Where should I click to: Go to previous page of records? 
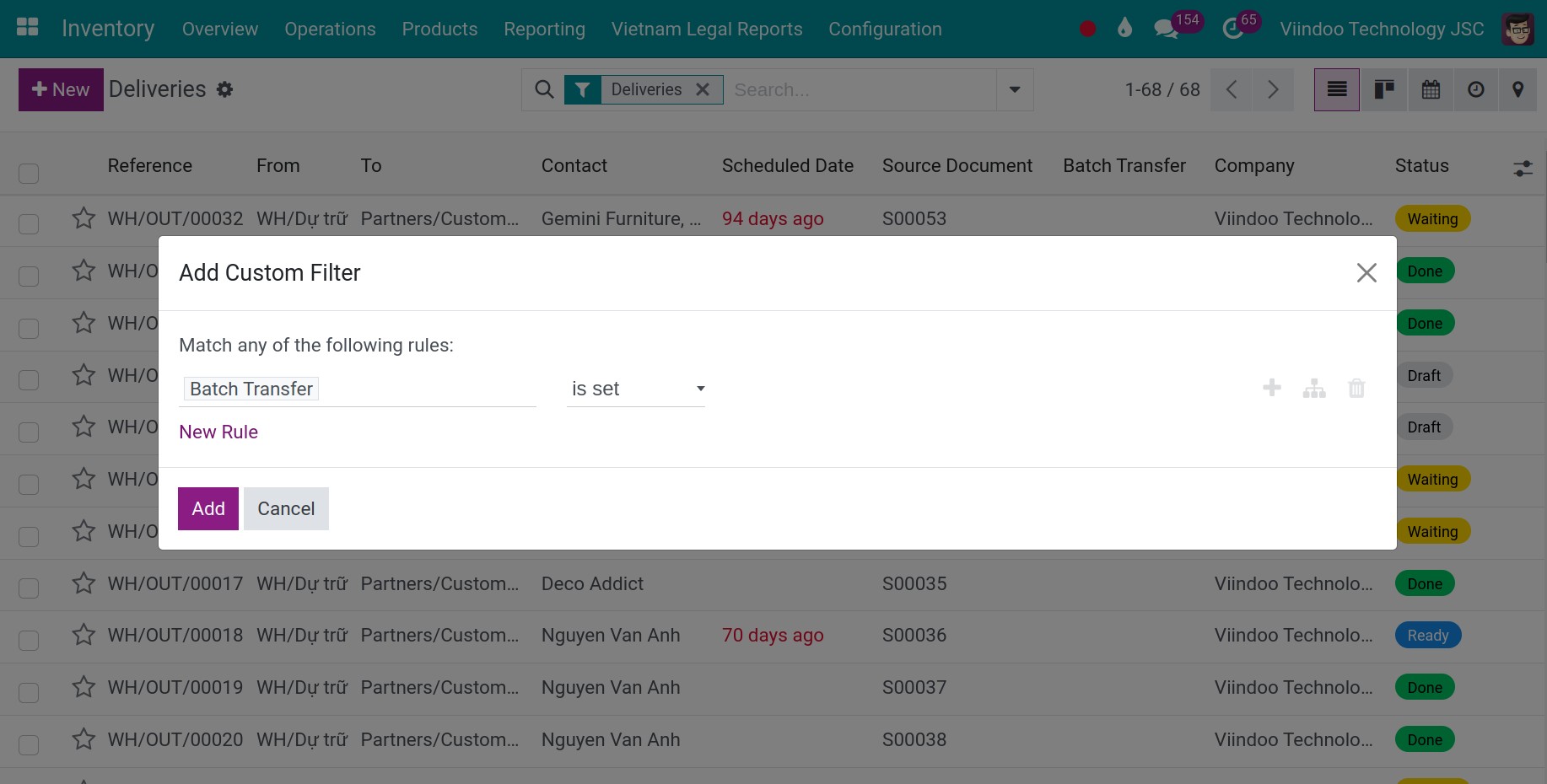[x=1232, y=89]
